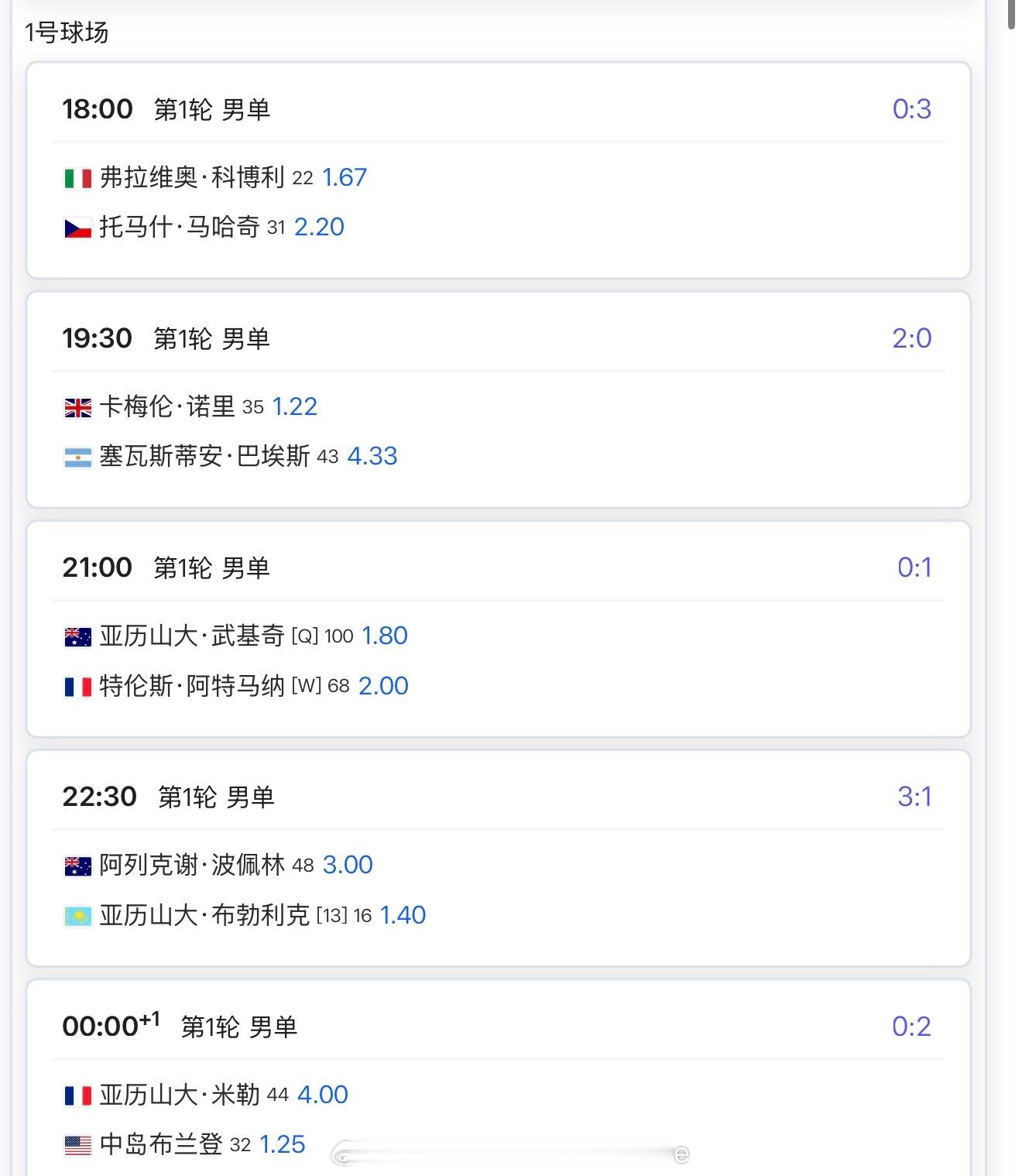Click Kazakhstan flag beside 亚历山大·布勃利克

pyautogui.click(x=77, y=917)
